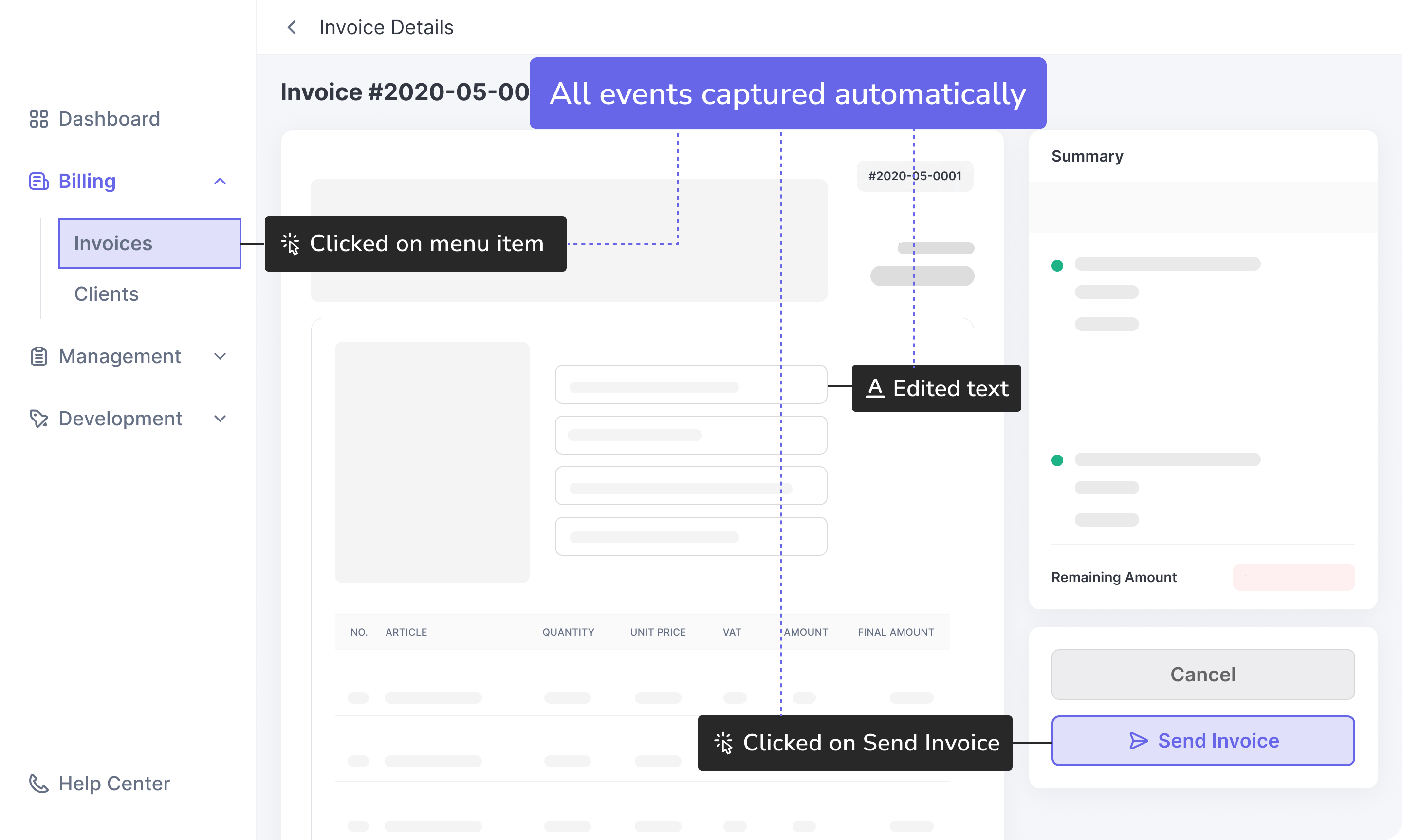Image resolution: width=1402 pixels, height=840 pixels.
Task: Select Clients in the sidebar
Action: (x=106, y=294)
